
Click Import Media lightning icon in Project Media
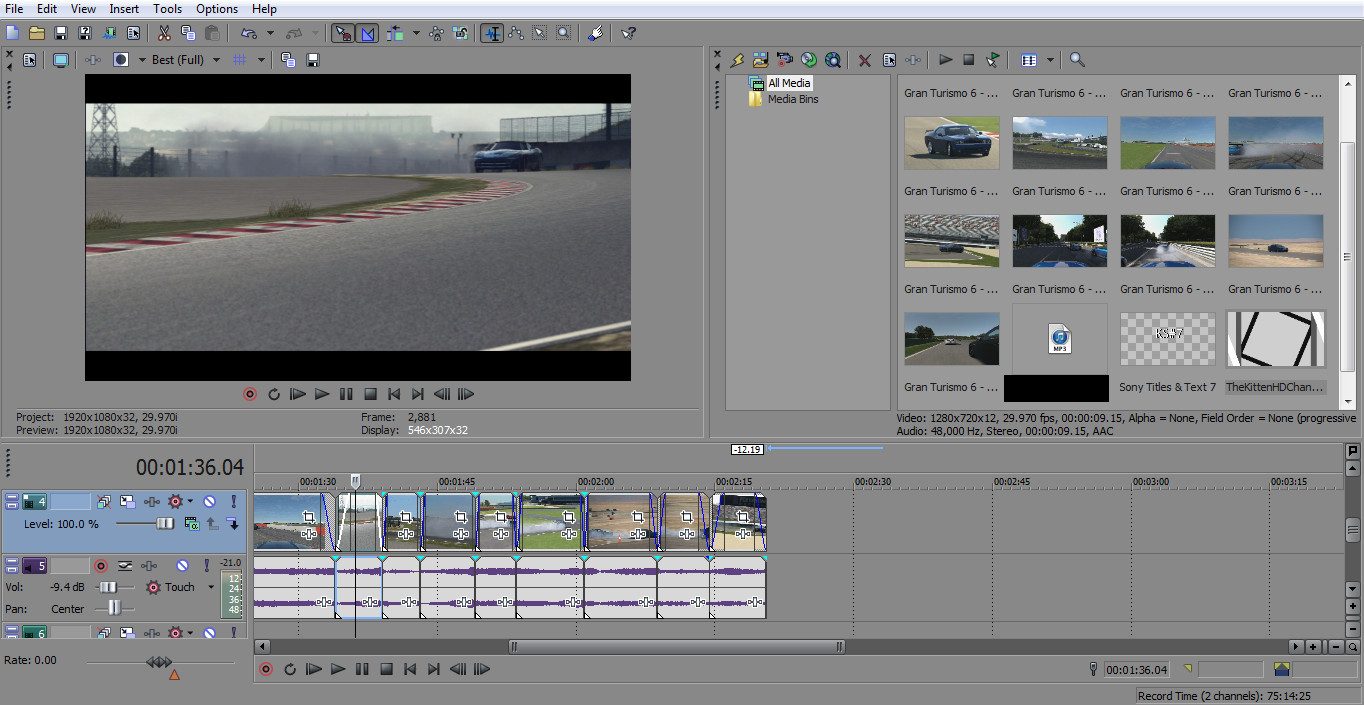tap(737, 60)
